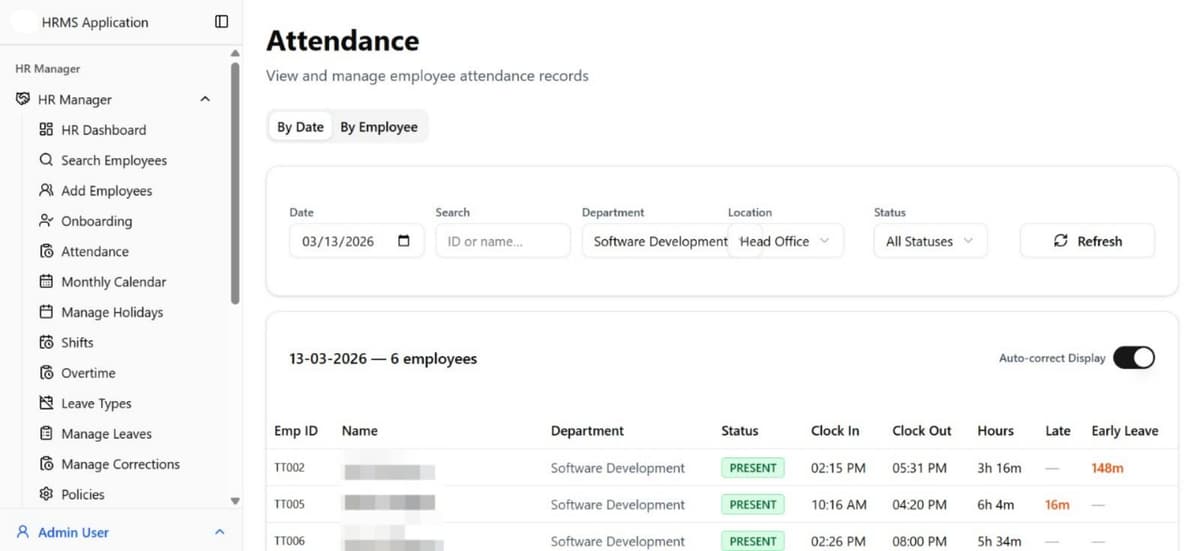This screenshot has height=551, width=1200.
Task: Click the 16m late value
Action: 1057,505
